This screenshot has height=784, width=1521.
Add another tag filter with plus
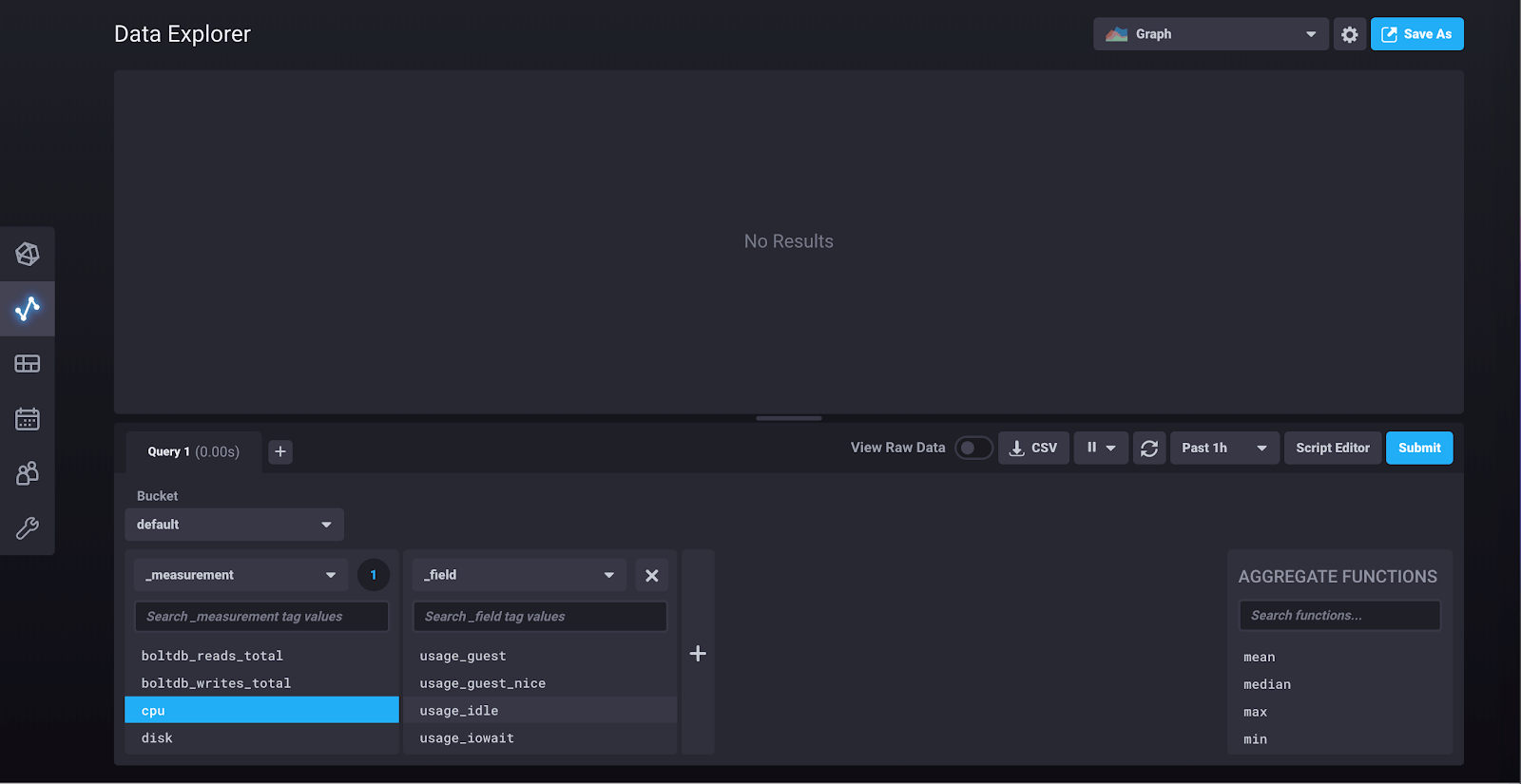698,653
